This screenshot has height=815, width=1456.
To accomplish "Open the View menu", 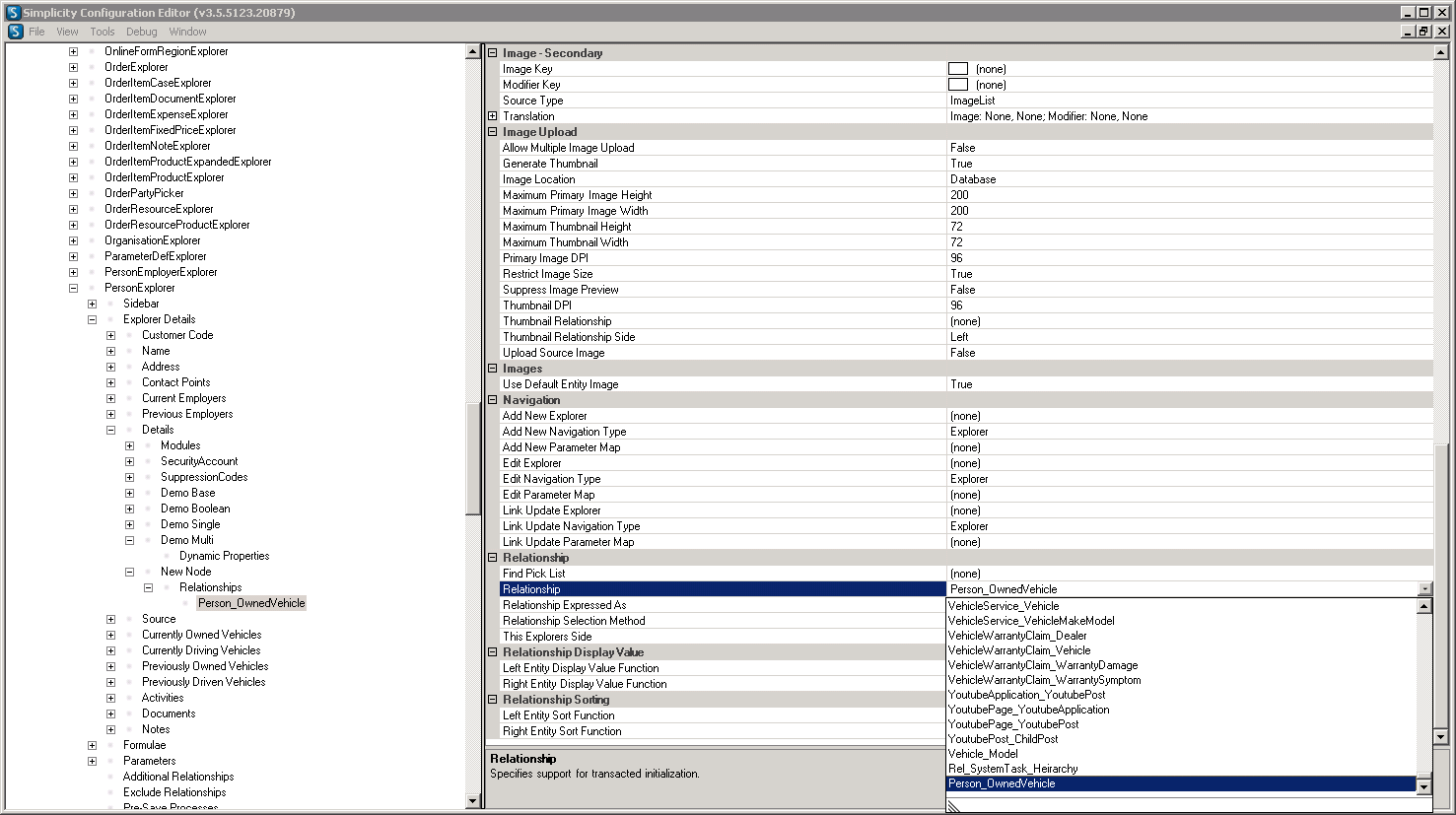I will pyautogui.click(x=67, y=32).
